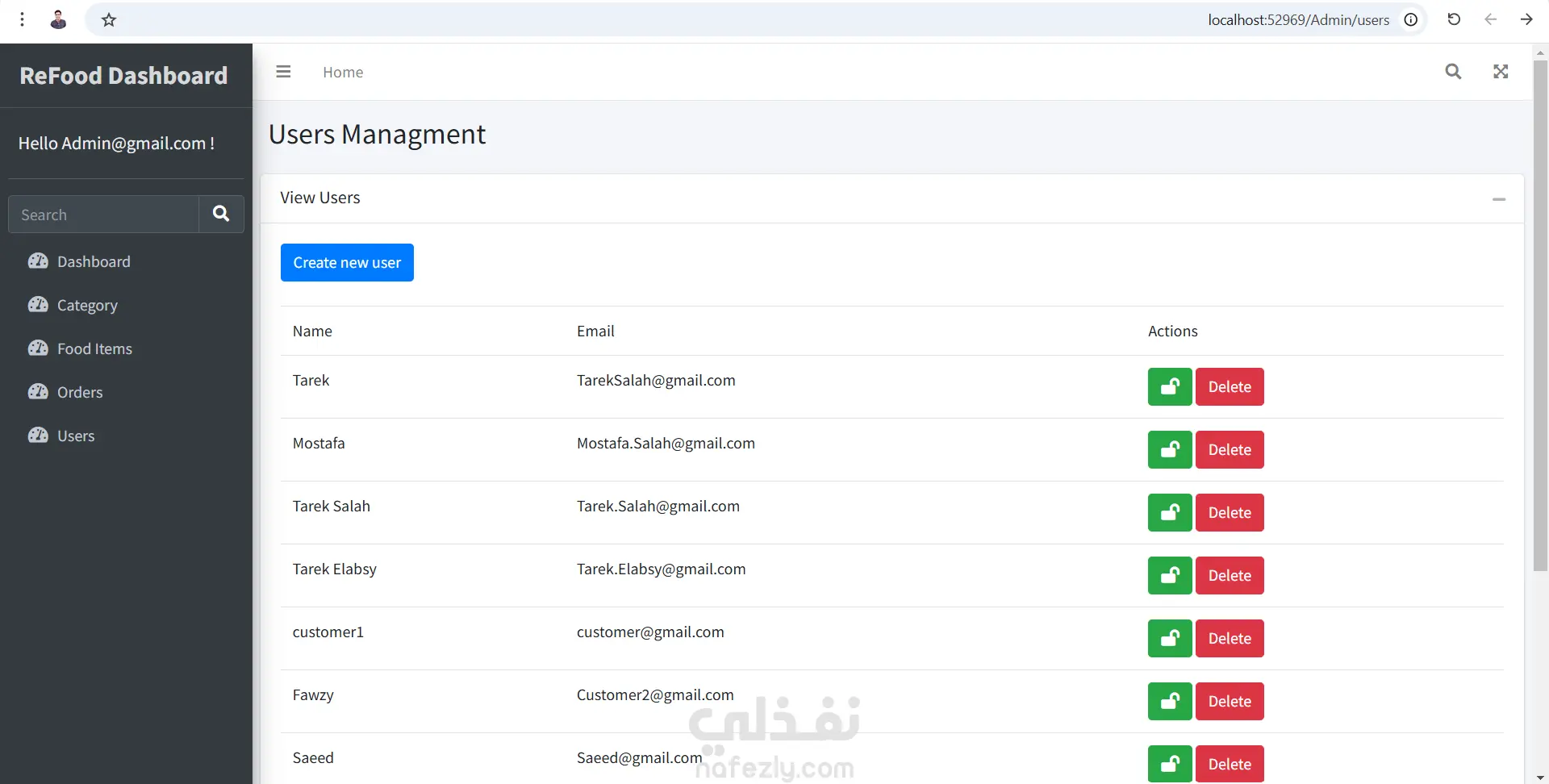Screen dimensions: 1549x784
Task: Click the Name column header
Action: point(312,331)
